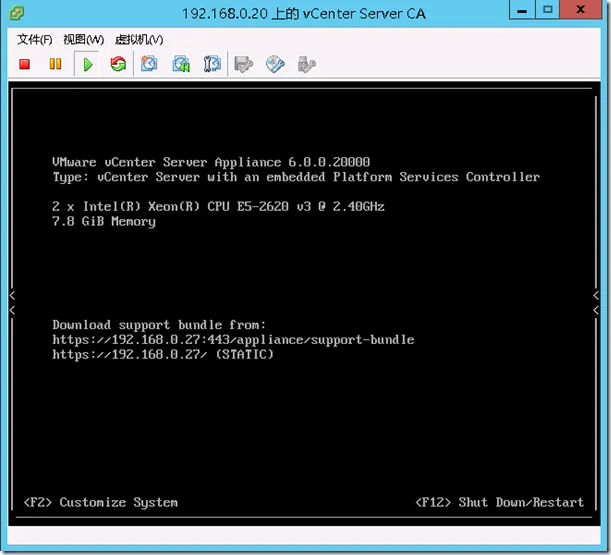
Task: Revert to the current snapshot
Action: click(181, 64)
